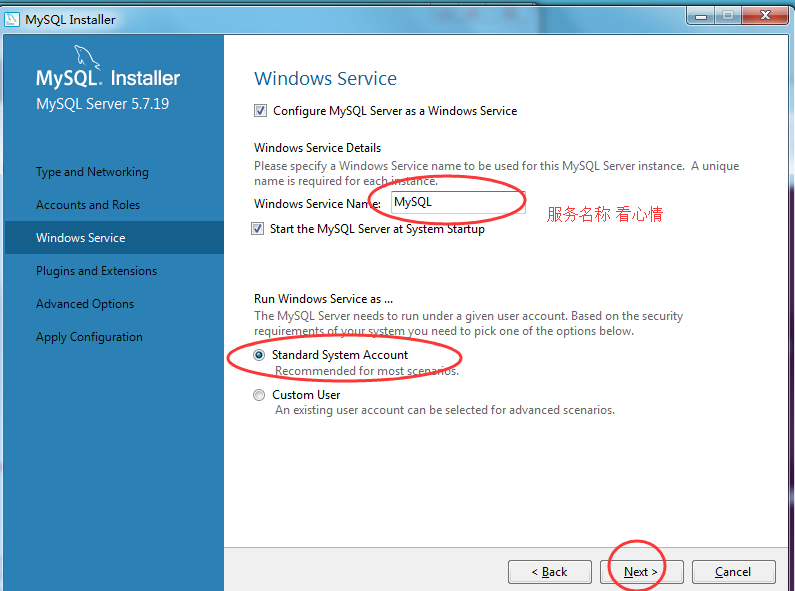Open Accounts and Roles step
The image size is (795, 591).
pos(88,205)
